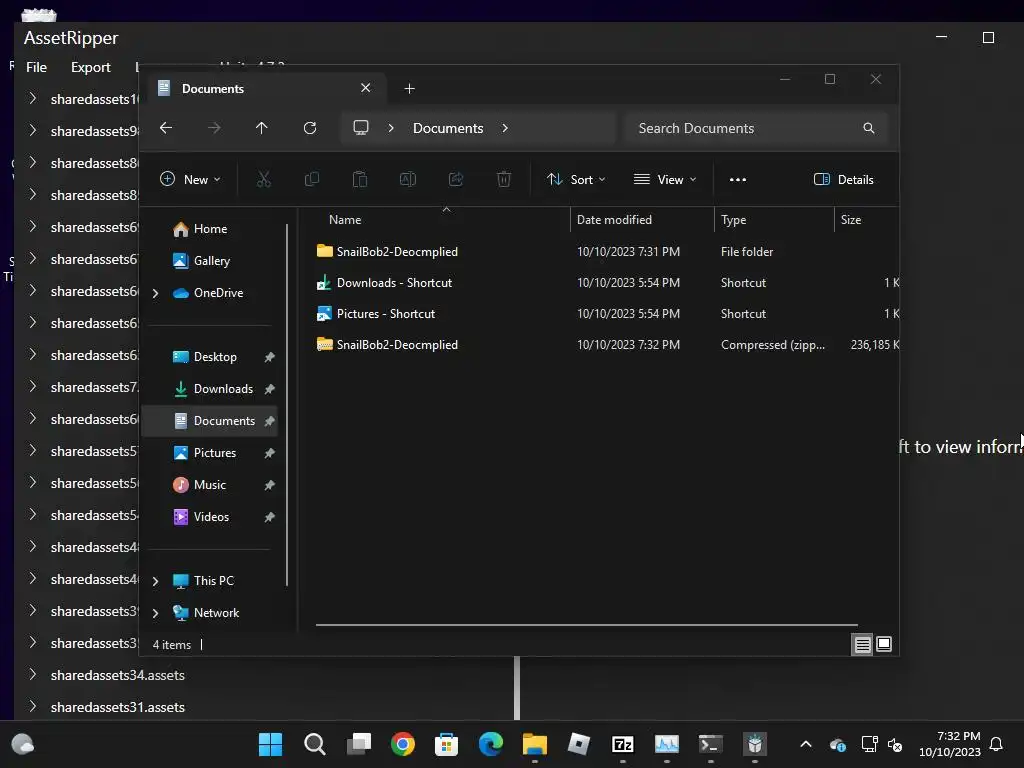Open Roblox from the taskbar
Viewport: 1024px width, 768px height.
579,744
